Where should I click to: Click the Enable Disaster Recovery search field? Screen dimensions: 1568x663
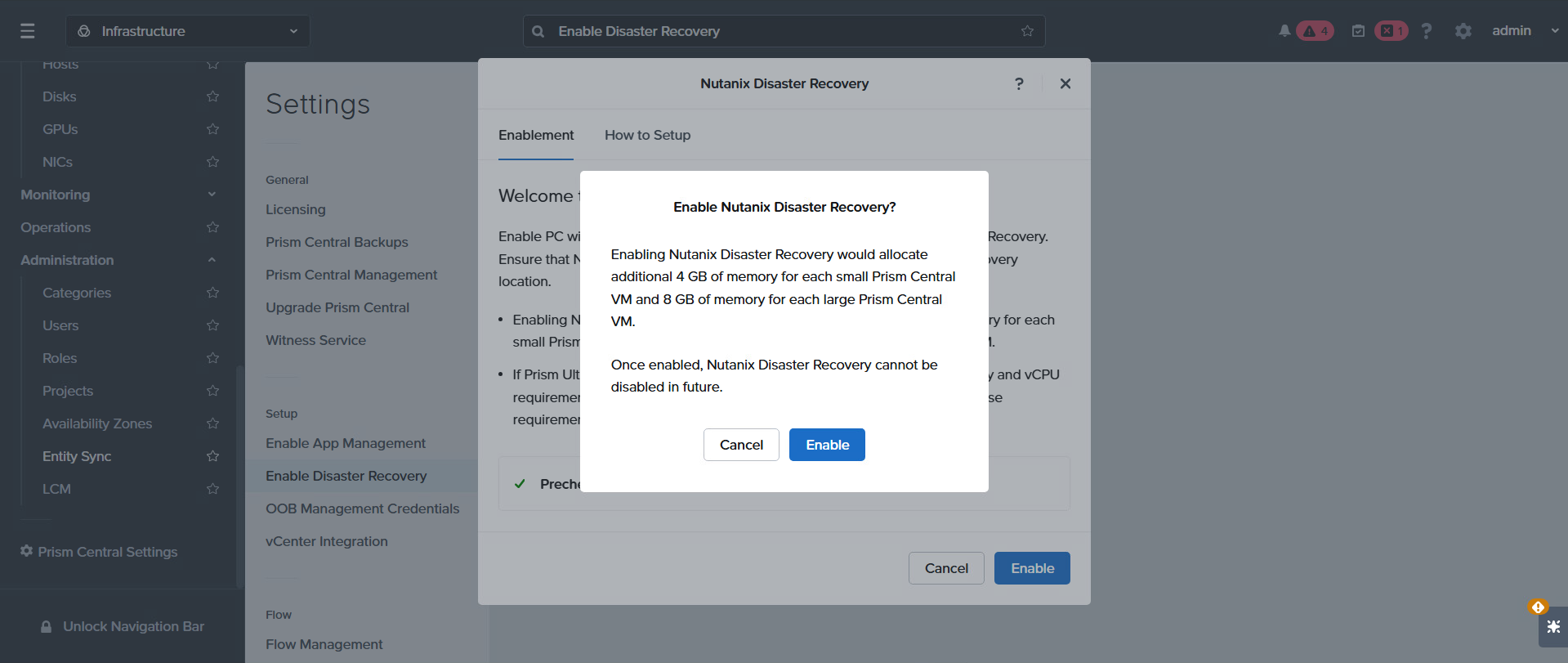click(784, 31)
